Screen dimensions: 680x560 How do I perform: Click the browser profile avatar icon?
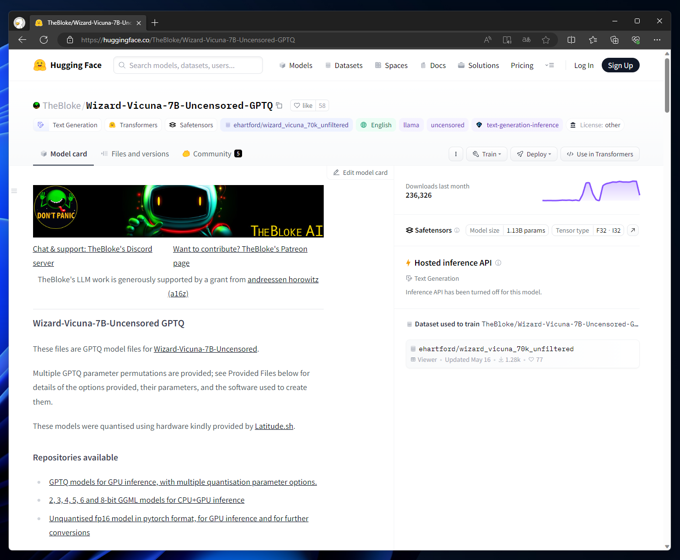(20, 23)
